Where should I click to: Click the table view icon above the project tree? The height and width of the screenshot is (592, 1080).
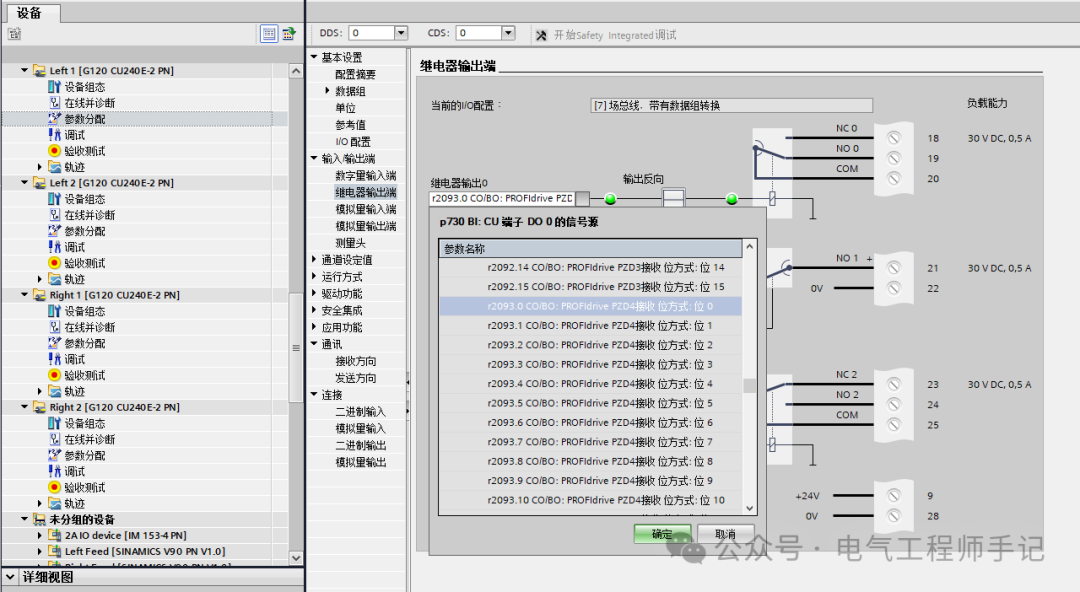tap(268, 33)
